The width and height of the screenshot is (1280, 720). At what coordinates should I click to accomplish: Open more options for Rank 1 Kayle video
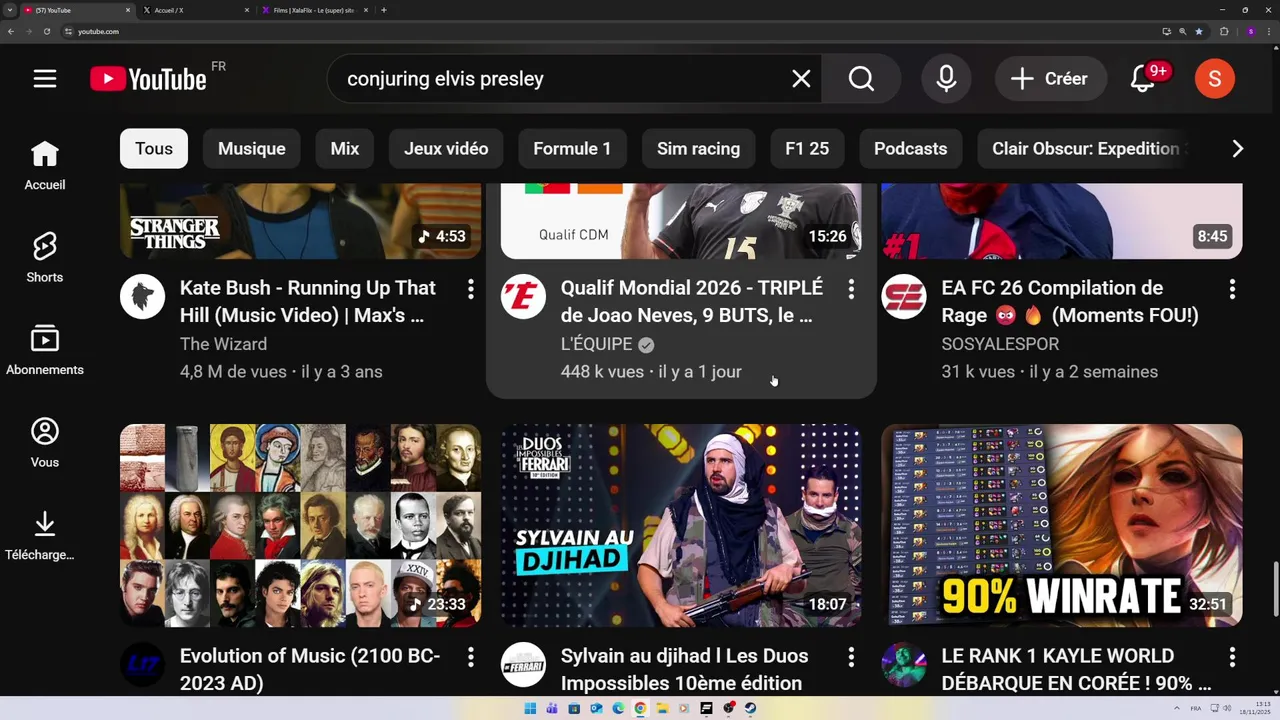tap(1232, 657)
